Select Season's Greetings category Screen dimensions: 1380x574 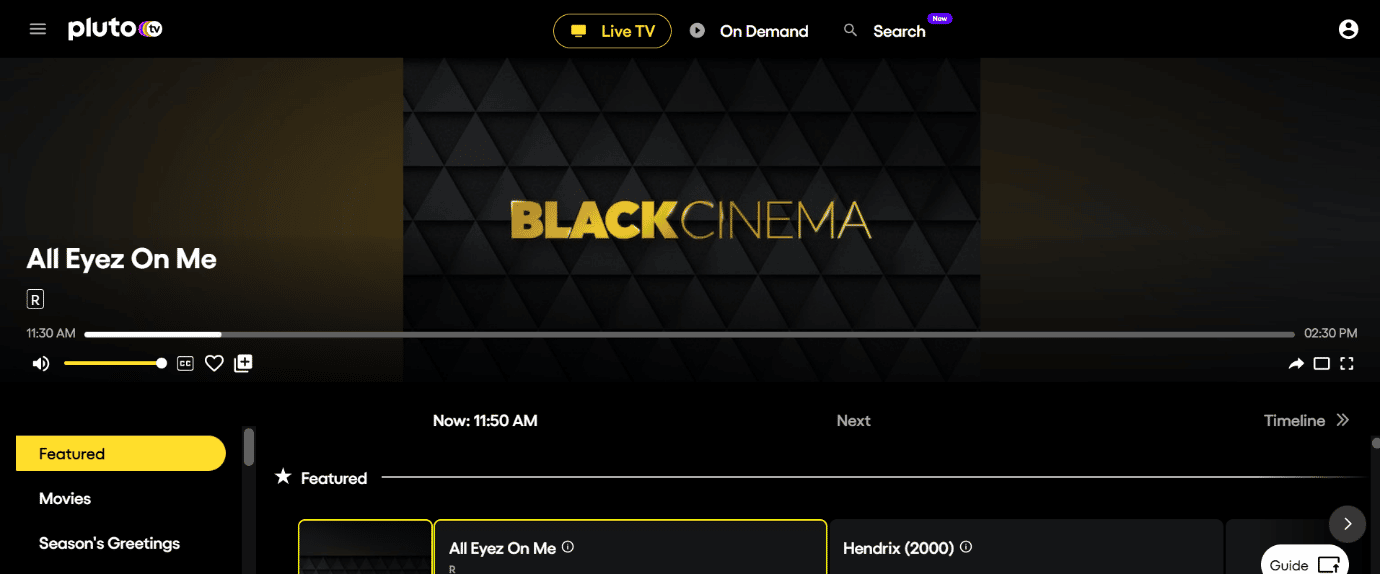(109, 543)
